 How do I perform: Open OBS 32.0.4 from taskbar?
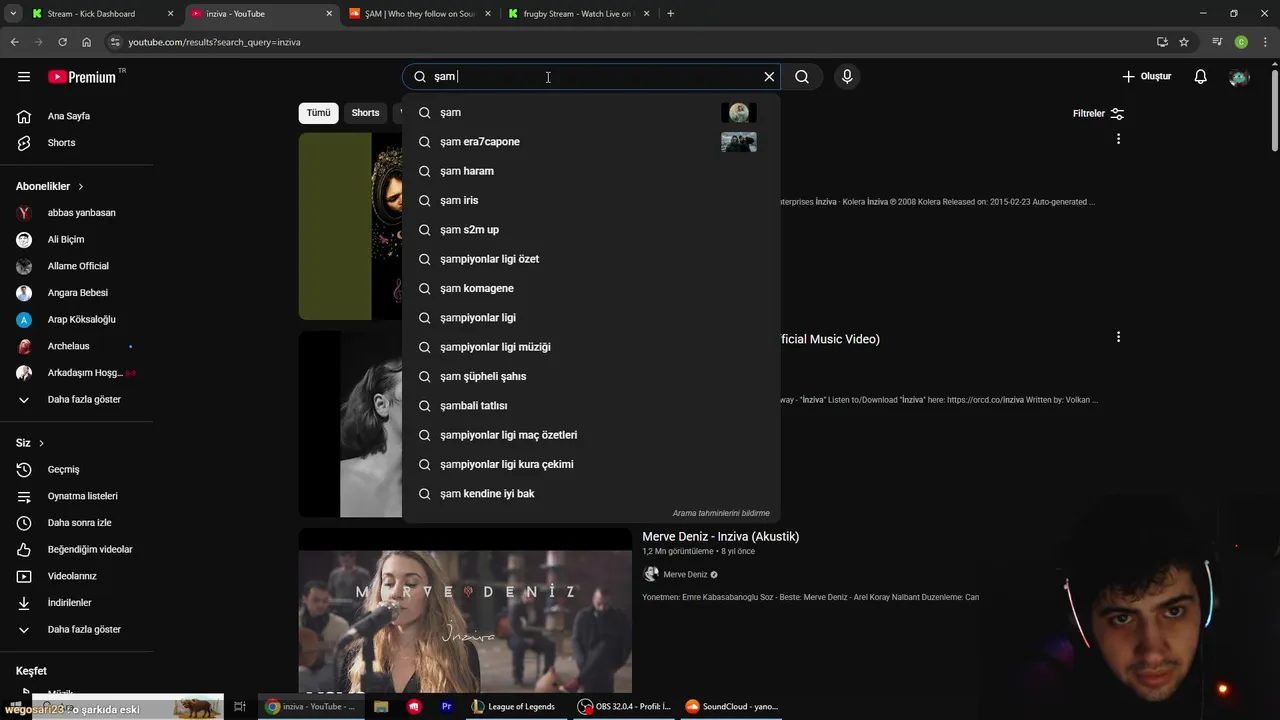(x=625, y=707)
